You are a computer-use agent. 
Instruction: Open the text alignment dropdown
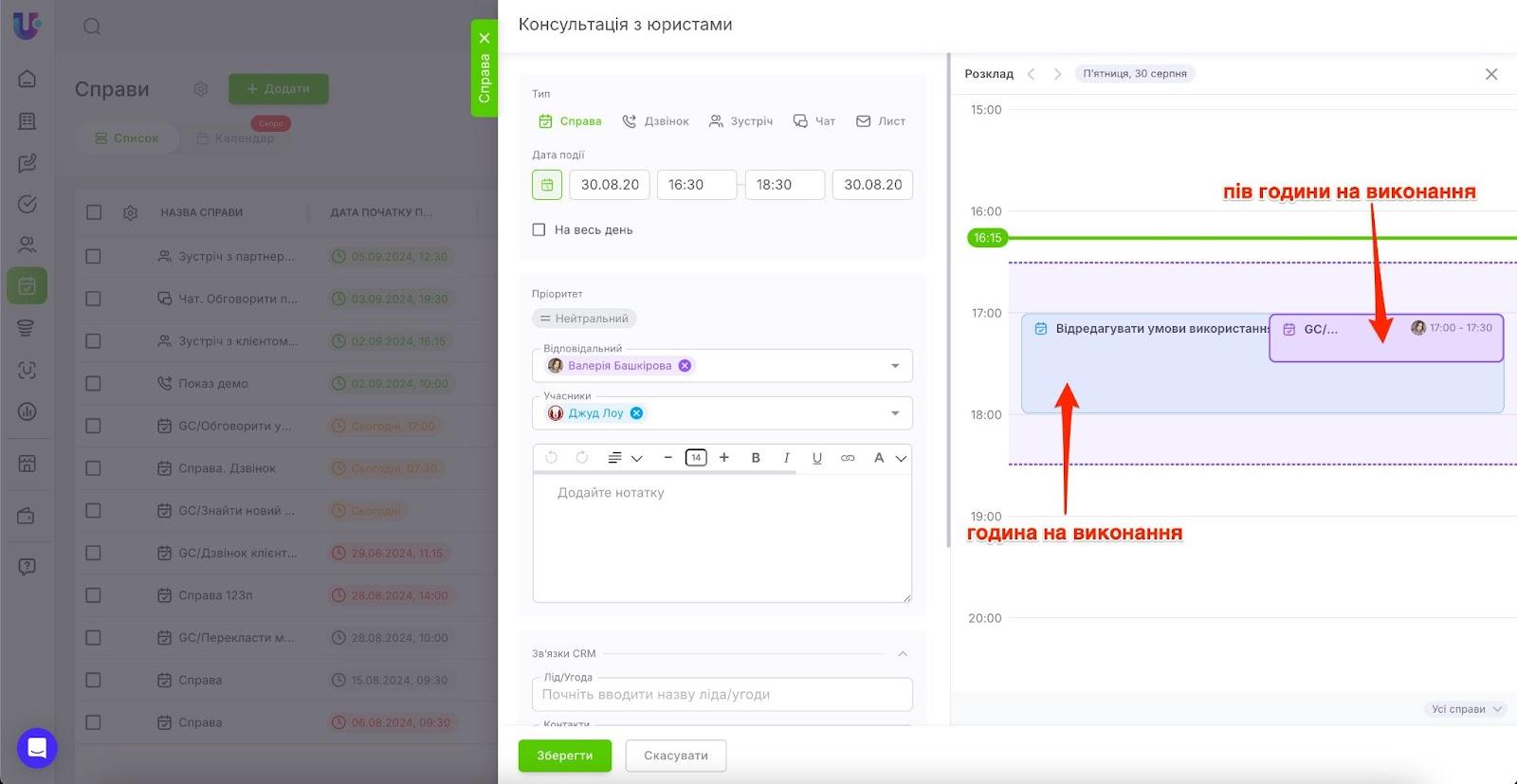click(625, 458)
